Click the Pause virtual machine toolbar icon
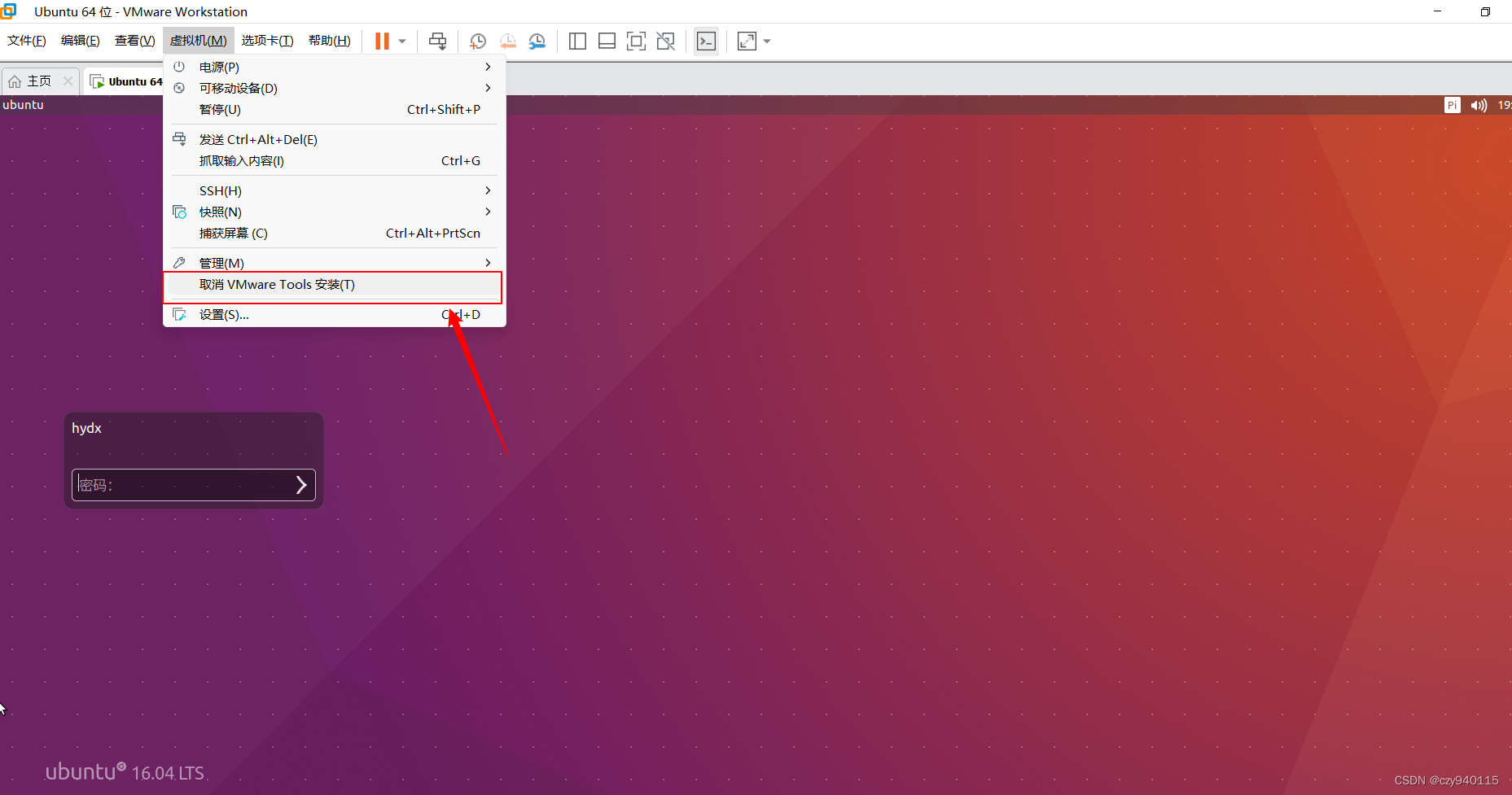This screenshot has height=795, width=1512. click(x=382, y=41)
